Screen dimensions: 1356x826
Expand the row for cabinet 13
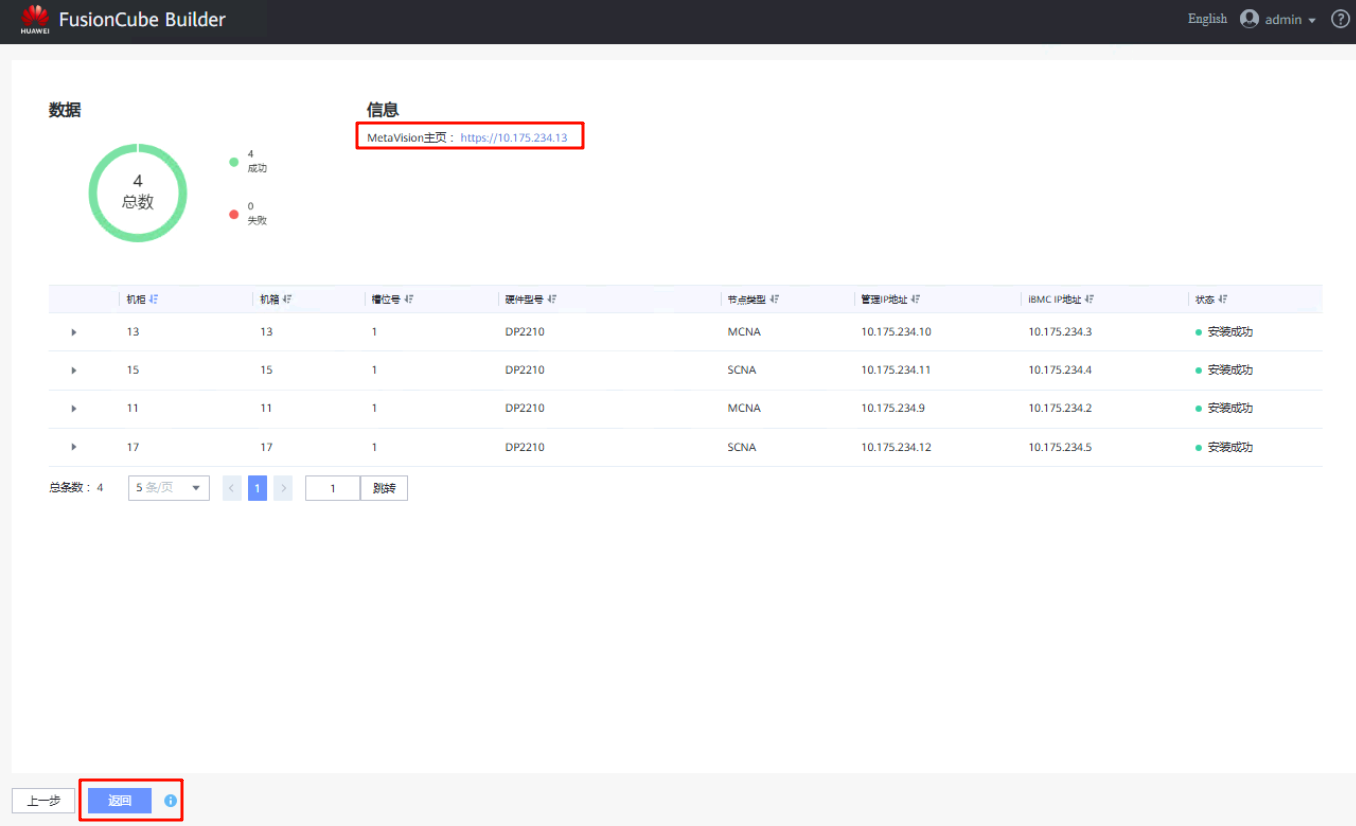74,332
